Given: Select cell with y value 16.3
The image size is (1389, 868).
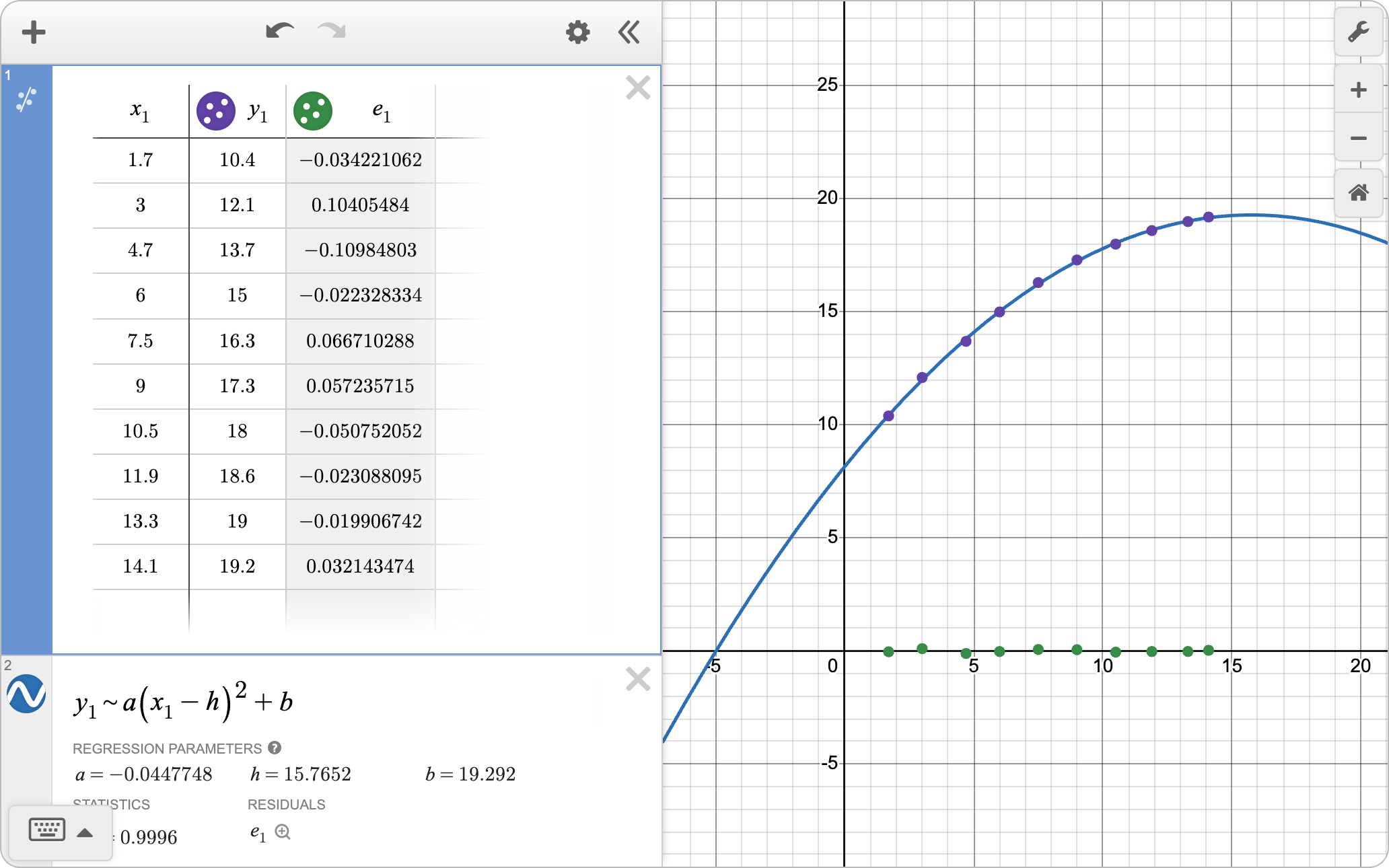Looking at the screenshot, I should click(238, 340).
